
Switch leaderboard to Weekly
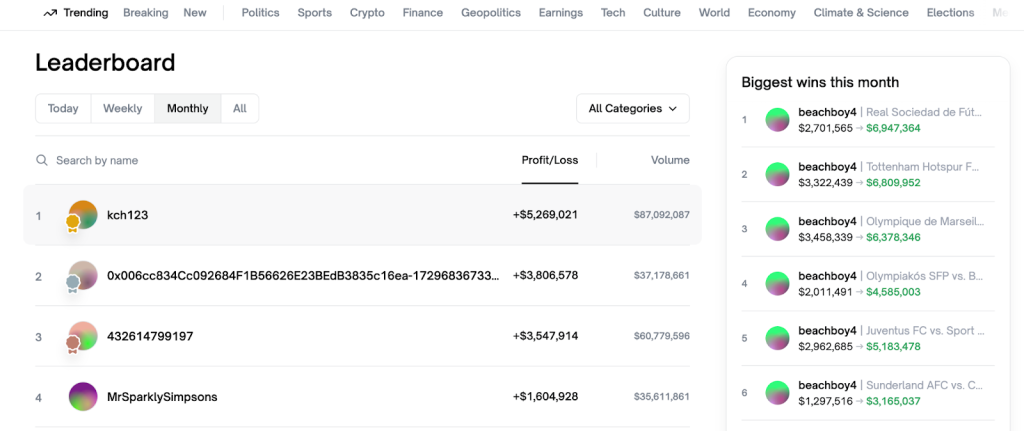[x=122, y=109]
